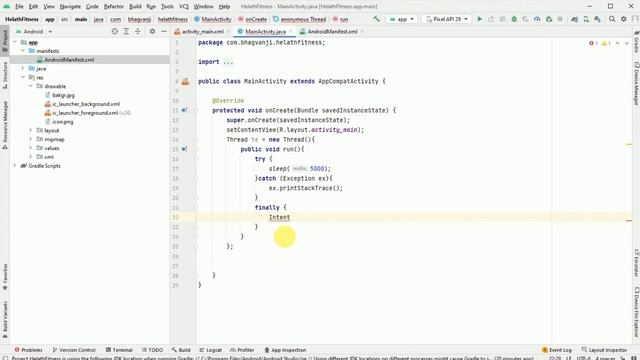Click Expand All icon in Project panel
640x360 pixels.
pos(126,31)
